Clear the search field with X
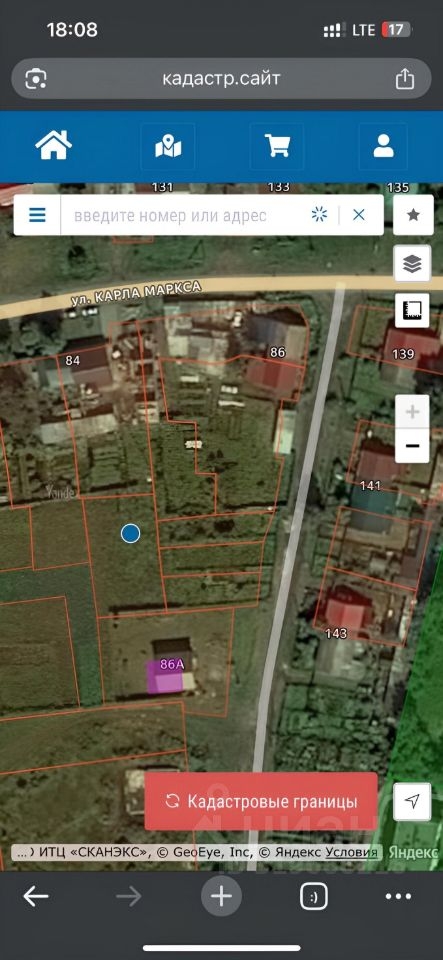443x960 pixels. [x=359, y=215]
